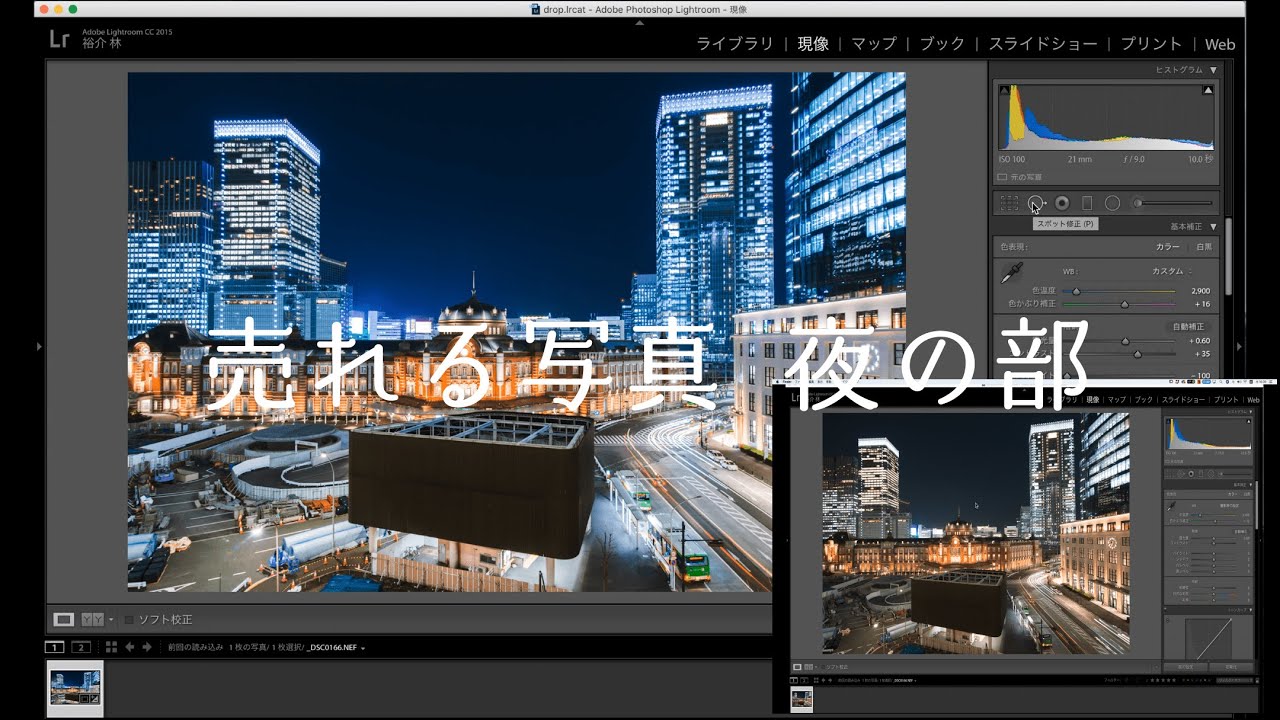Adjust the 色かぶり補正 slider
Viewport: 1280px width, 720px height.
click(1121, 303)
